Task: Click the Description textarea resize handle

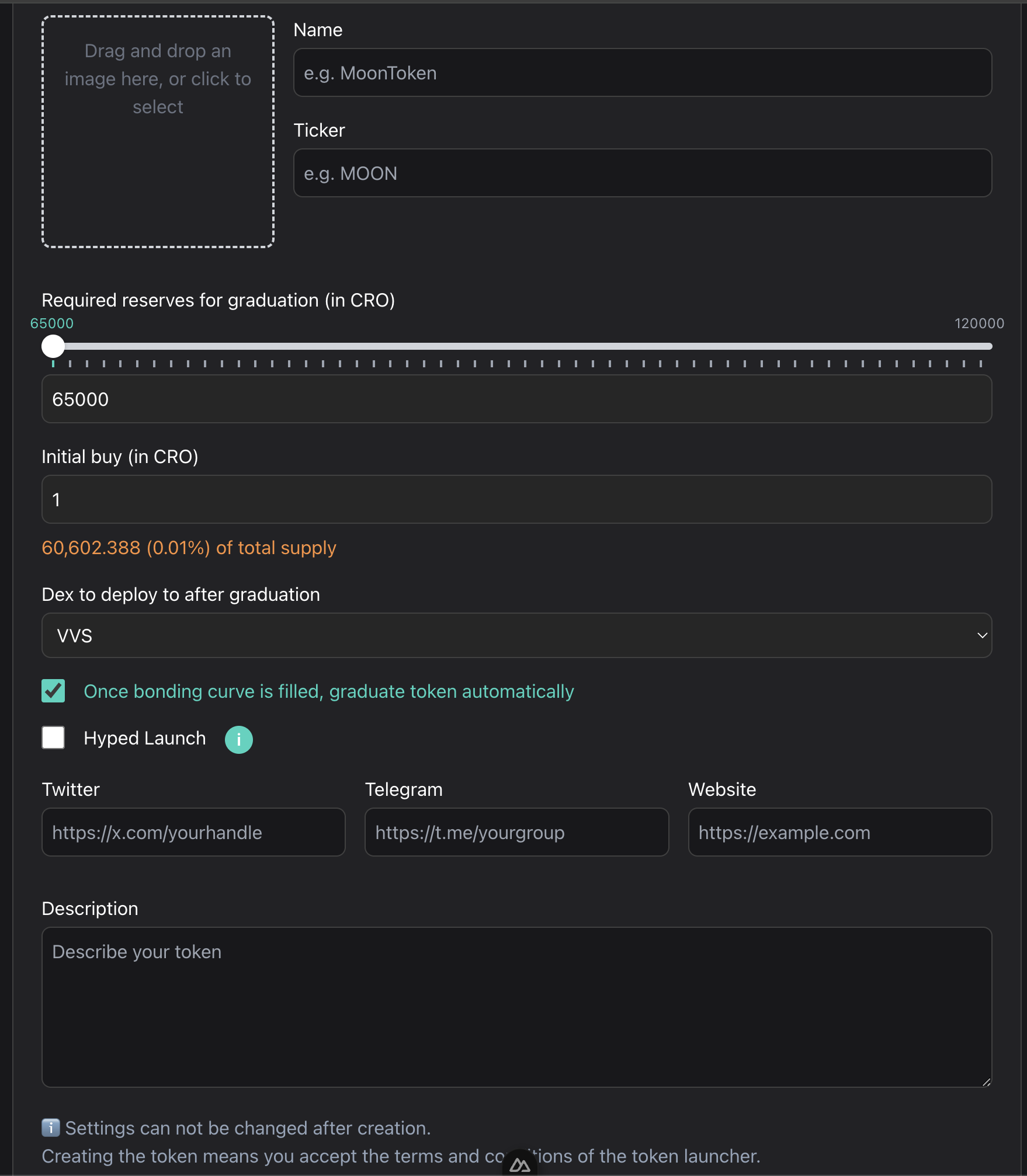Action: point(986,1082)
